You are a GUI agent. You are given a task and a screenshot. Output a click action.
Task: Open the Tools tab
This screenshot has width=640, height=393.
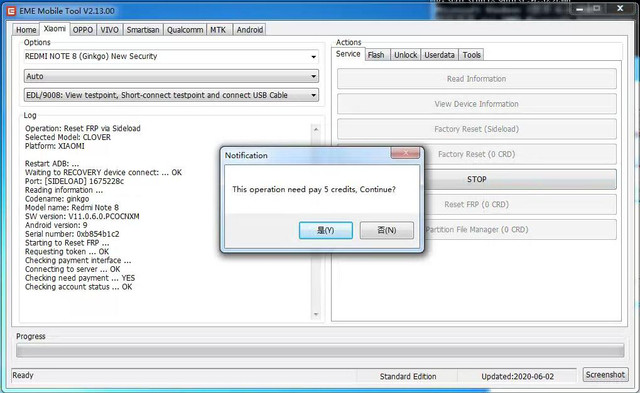[x=471, y=55]
